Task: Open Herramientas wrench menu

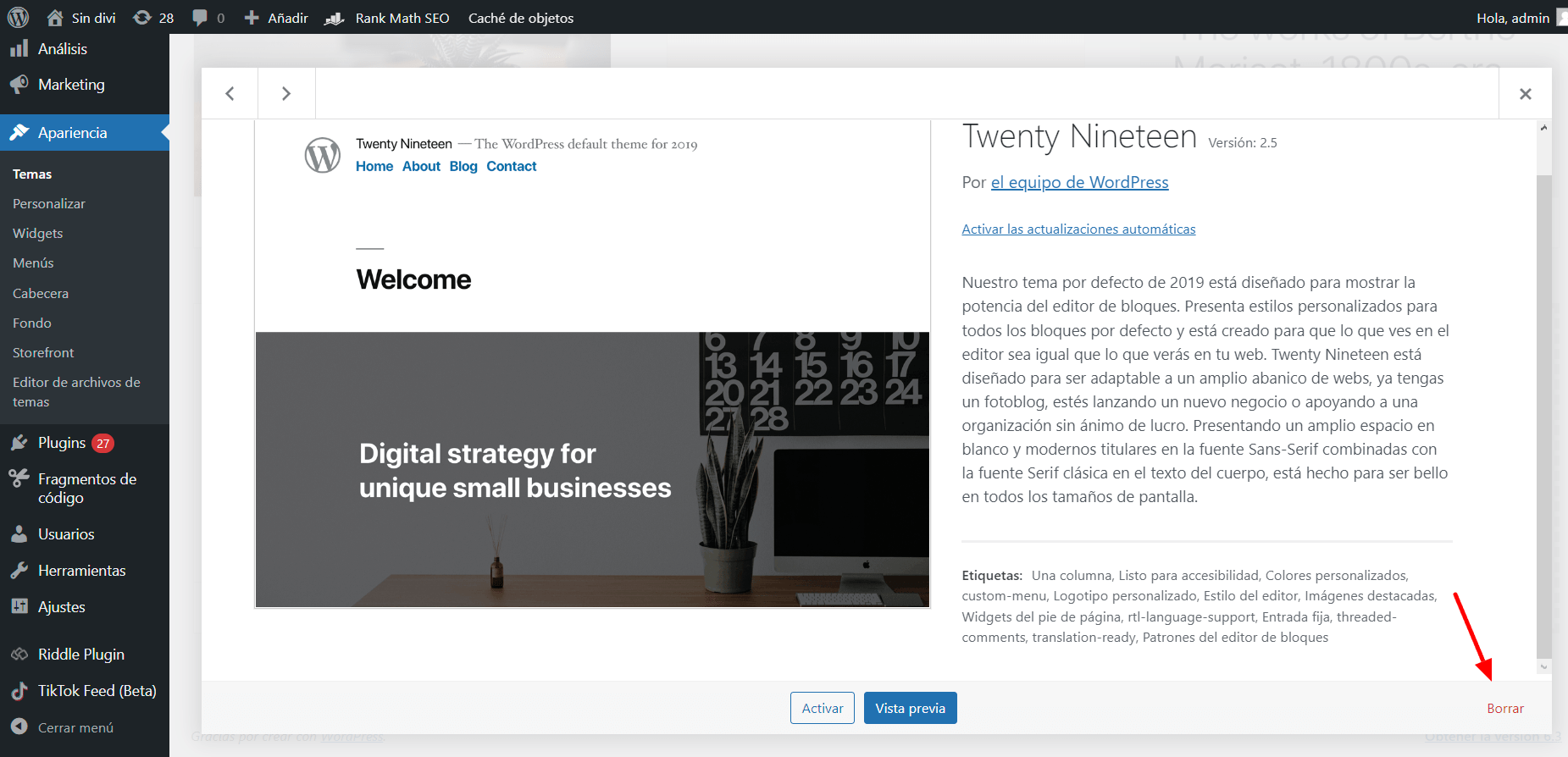Action: (85, 571)
